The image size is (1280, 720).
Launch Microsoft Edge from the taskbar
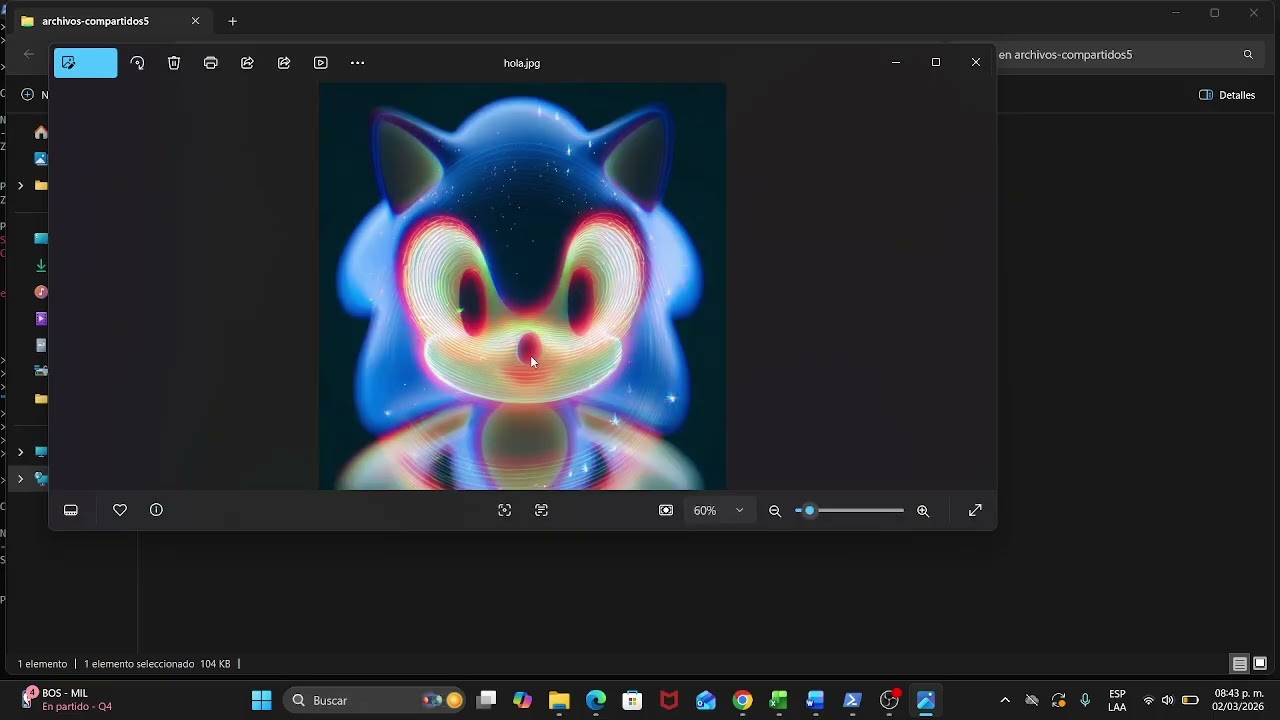tap(596, 700)
